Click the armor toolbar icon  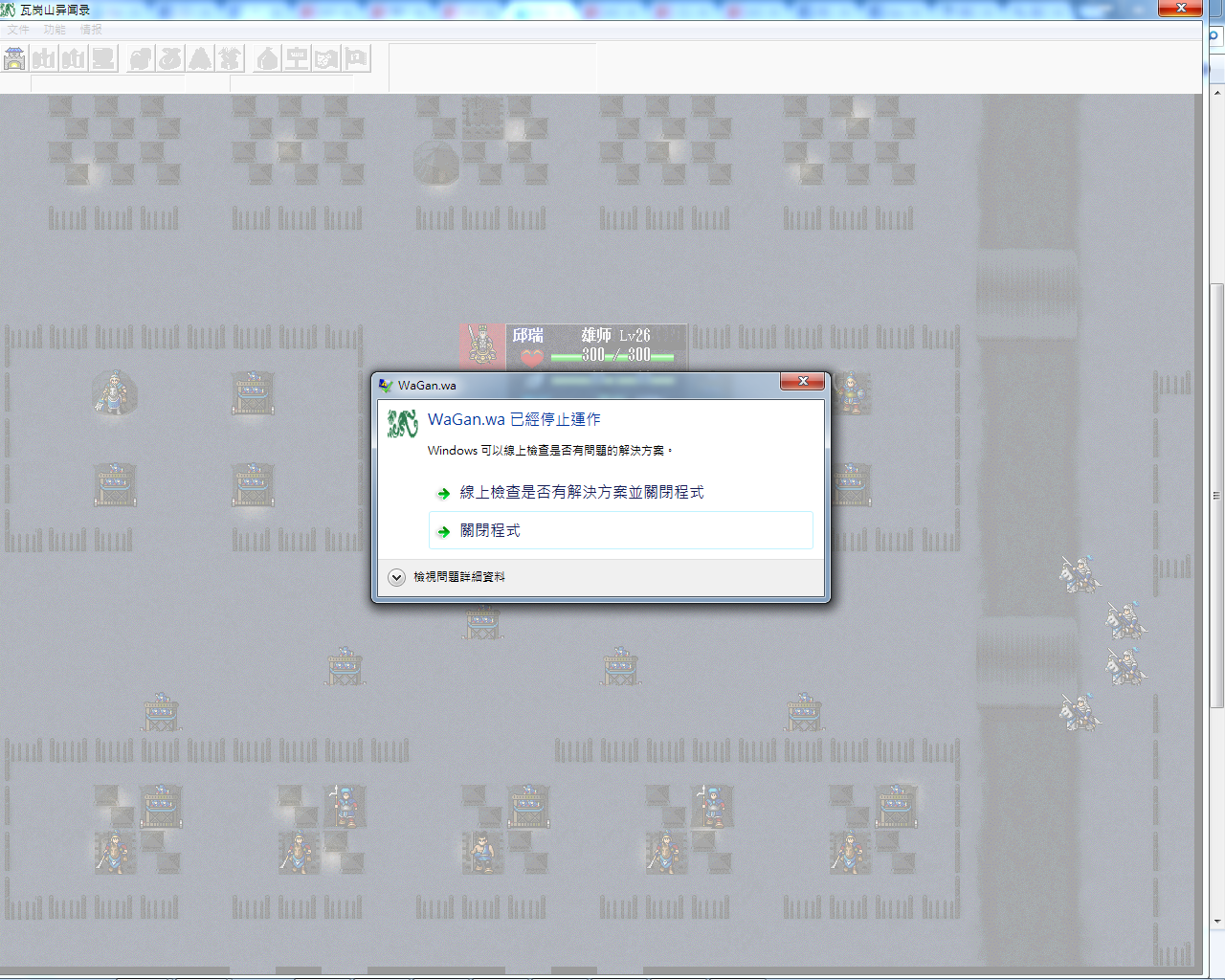coord(230,58)
